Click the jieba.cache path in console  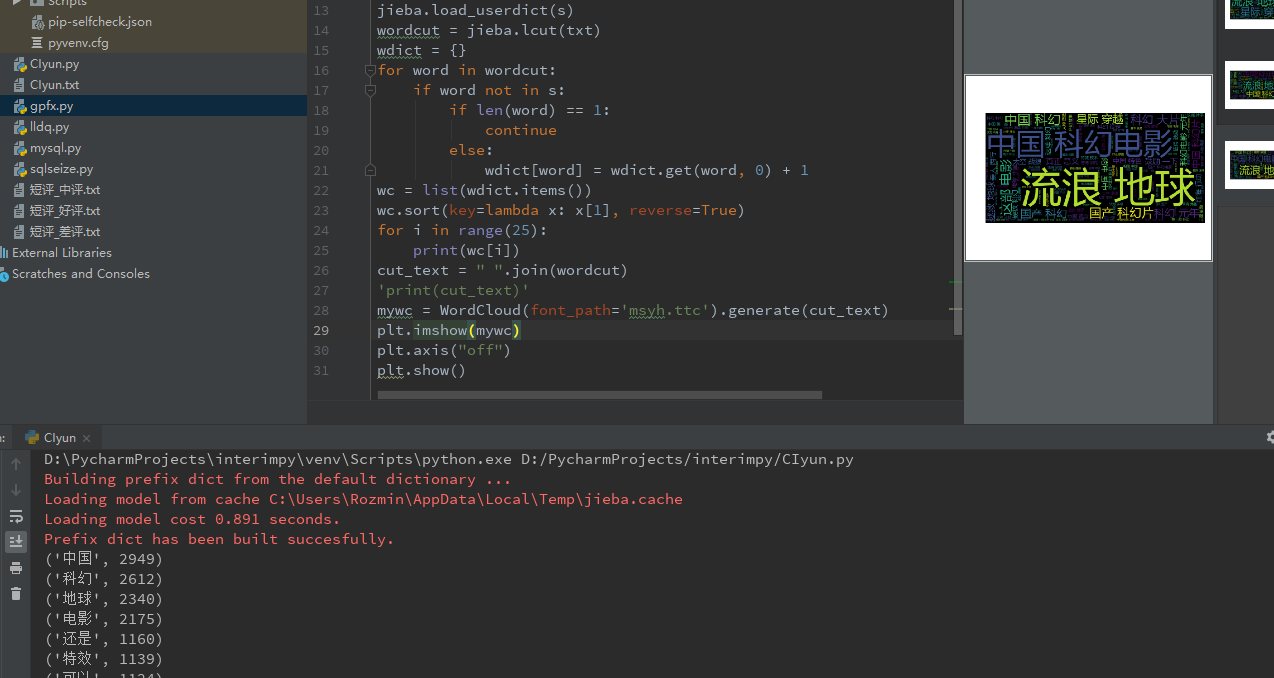tap(475, 499)
